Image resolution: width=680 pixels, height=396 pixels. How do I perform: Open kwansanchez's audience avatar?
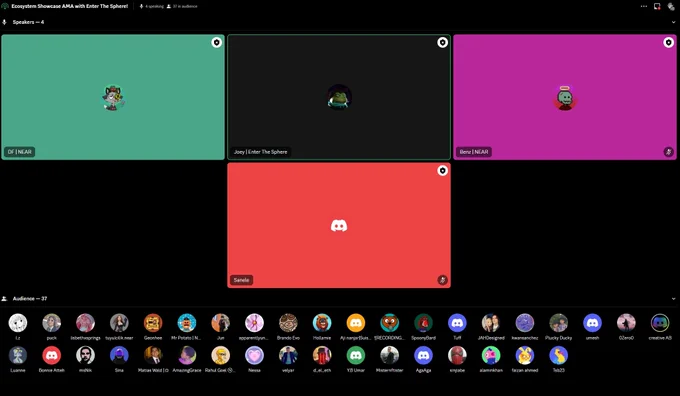tap(525, 323)
